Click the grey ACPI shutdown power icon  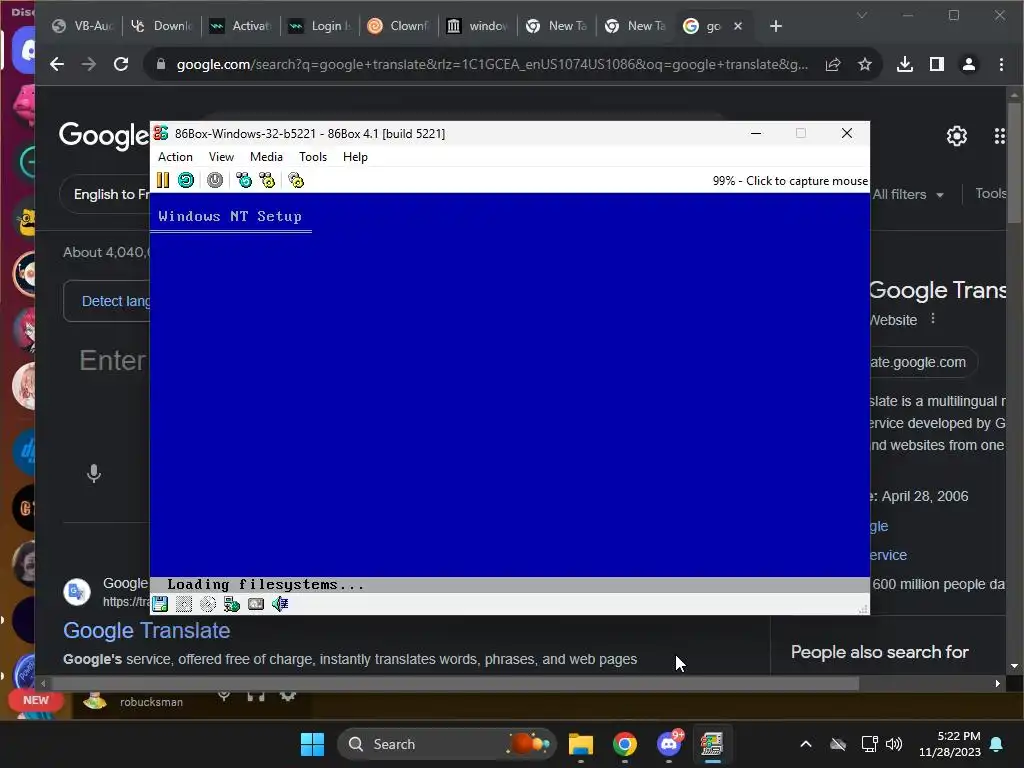(x=215, y=180)
